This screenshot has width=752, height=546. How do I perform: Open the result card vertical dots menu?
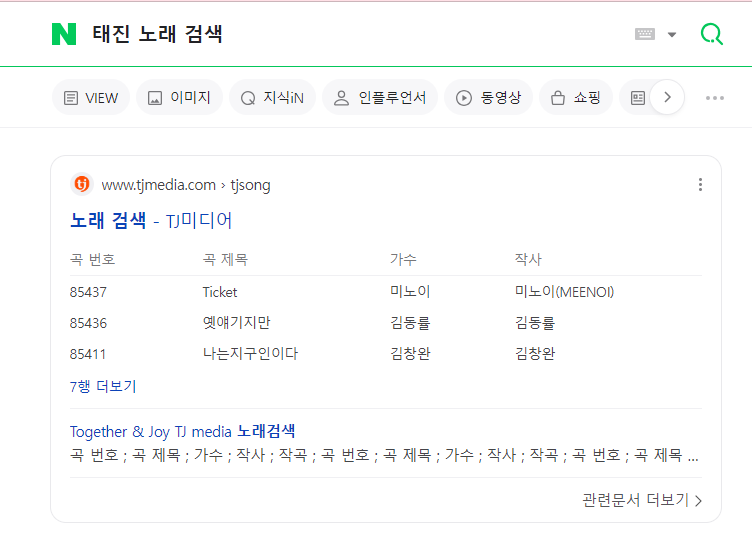click(x=700, y=185)
